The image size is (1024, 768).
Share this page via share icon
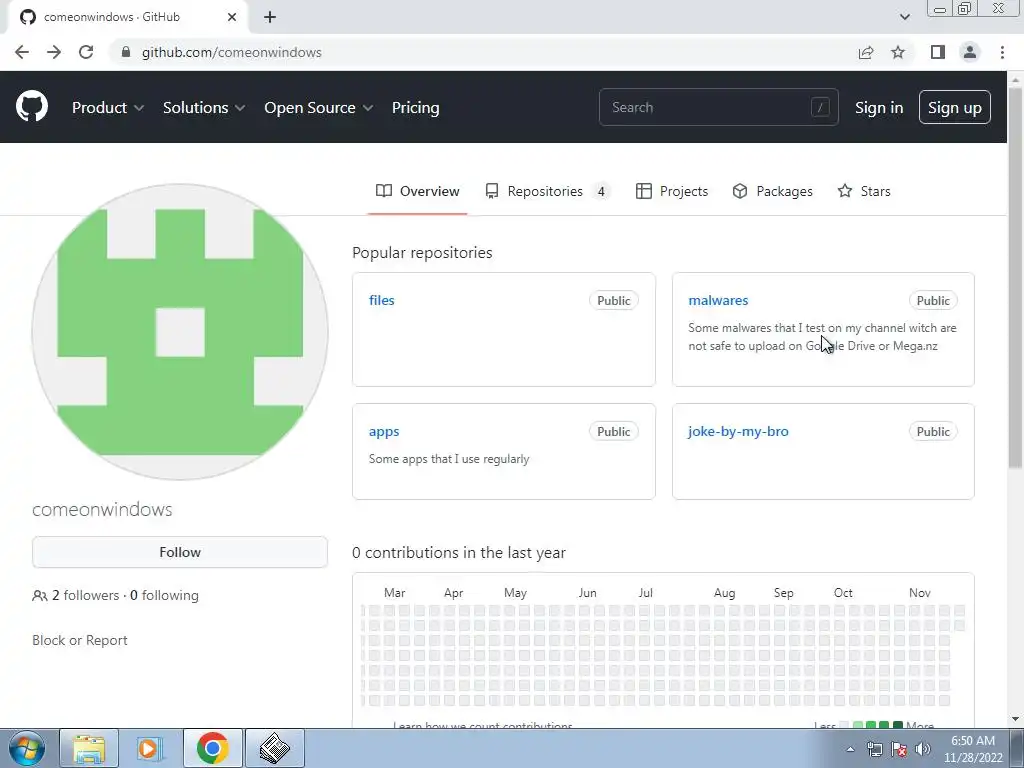(866, 52)
